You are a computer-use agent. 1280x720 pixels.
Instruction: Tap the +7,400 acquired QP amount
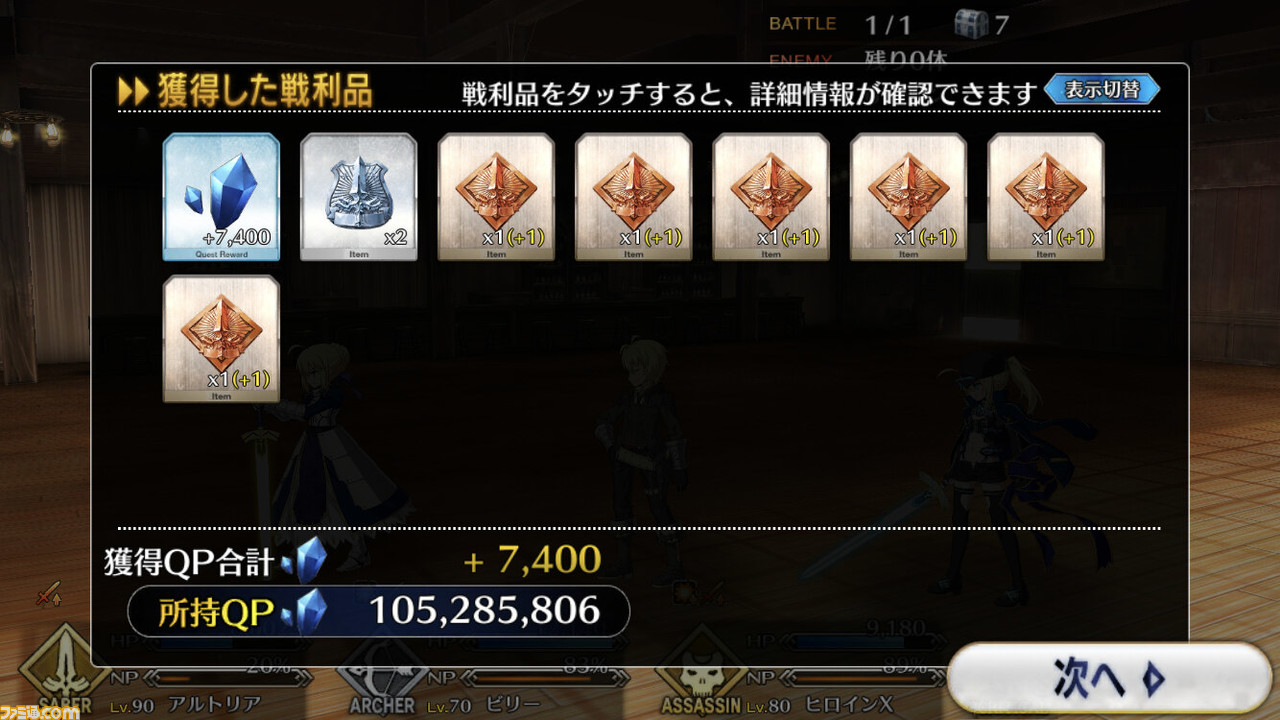click(x=533, y=560)
